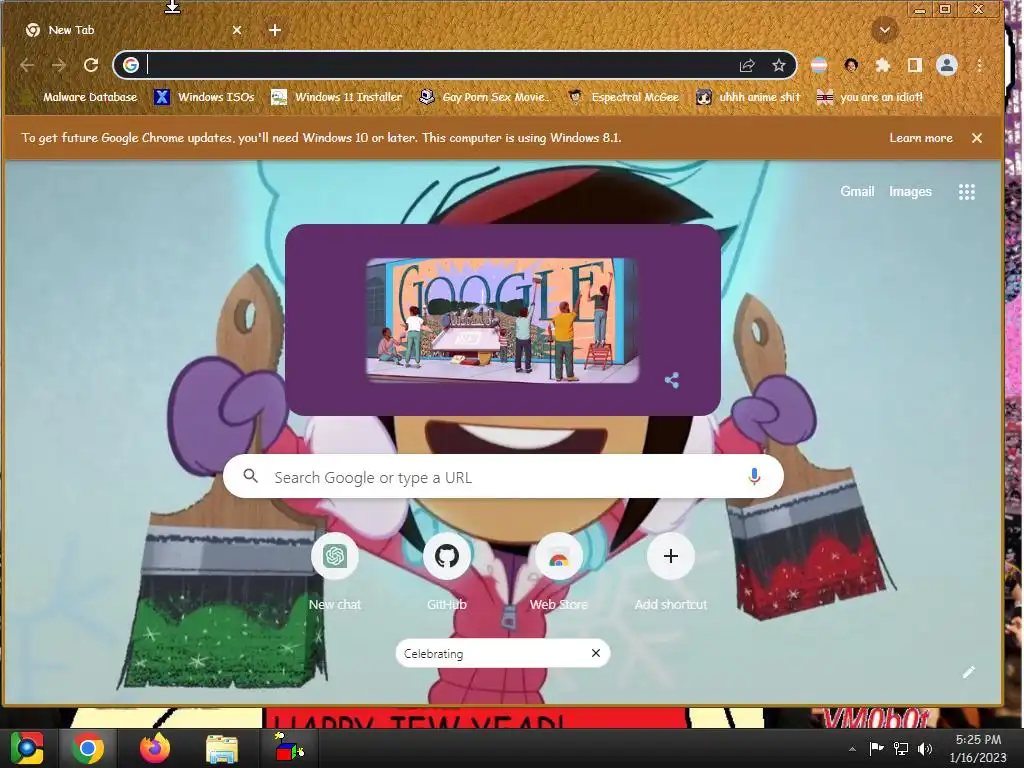Click the taskbar clock 5:25 PM
Screen dimensions: 1024x768
(x=978, y=748)
